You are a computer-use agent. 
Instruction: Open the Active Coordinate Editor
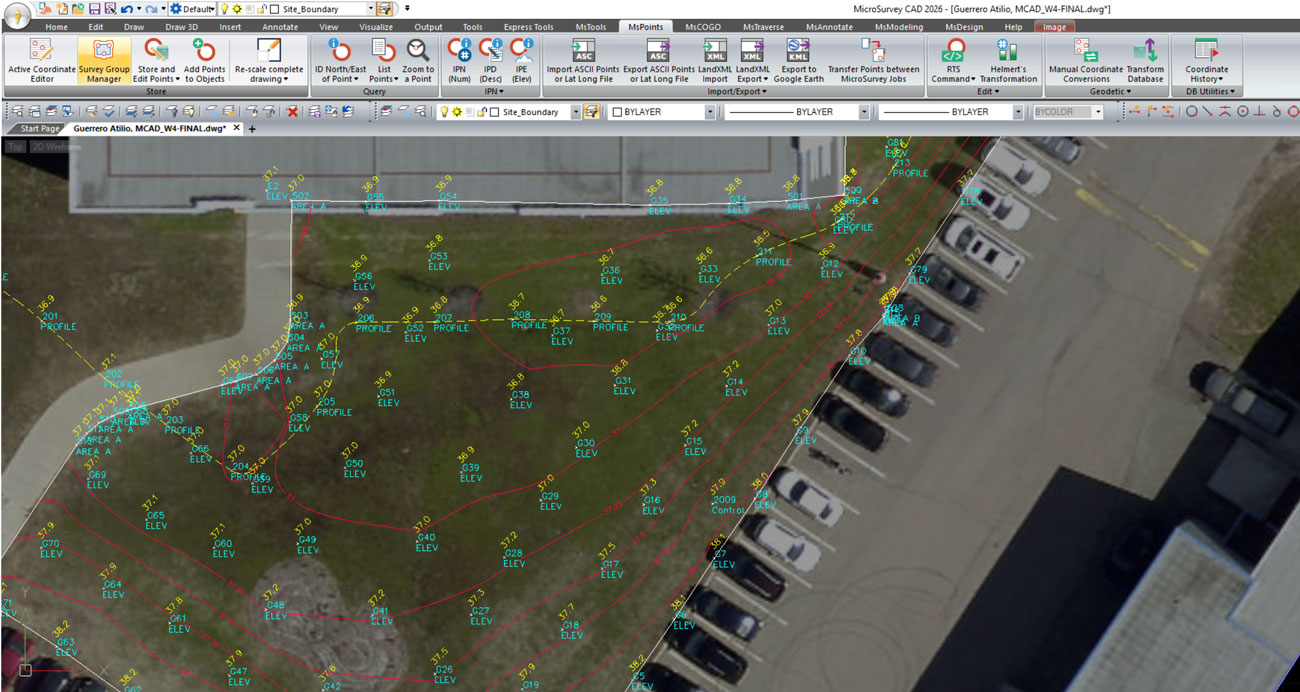(41, 60)
